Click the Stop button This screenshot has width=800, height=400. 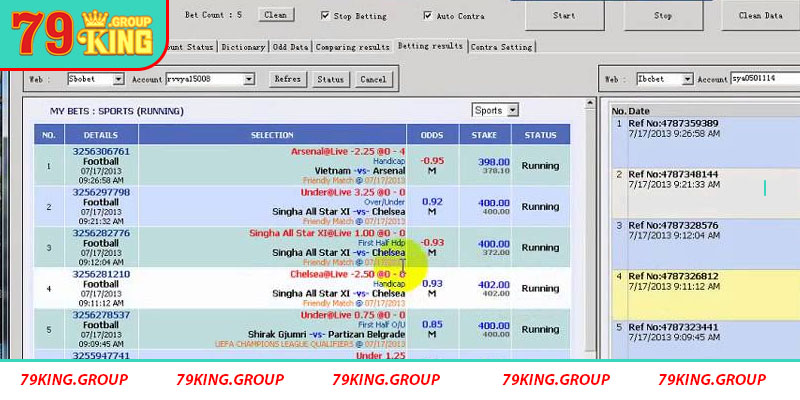pyautogui.click(x=663, y=15)
